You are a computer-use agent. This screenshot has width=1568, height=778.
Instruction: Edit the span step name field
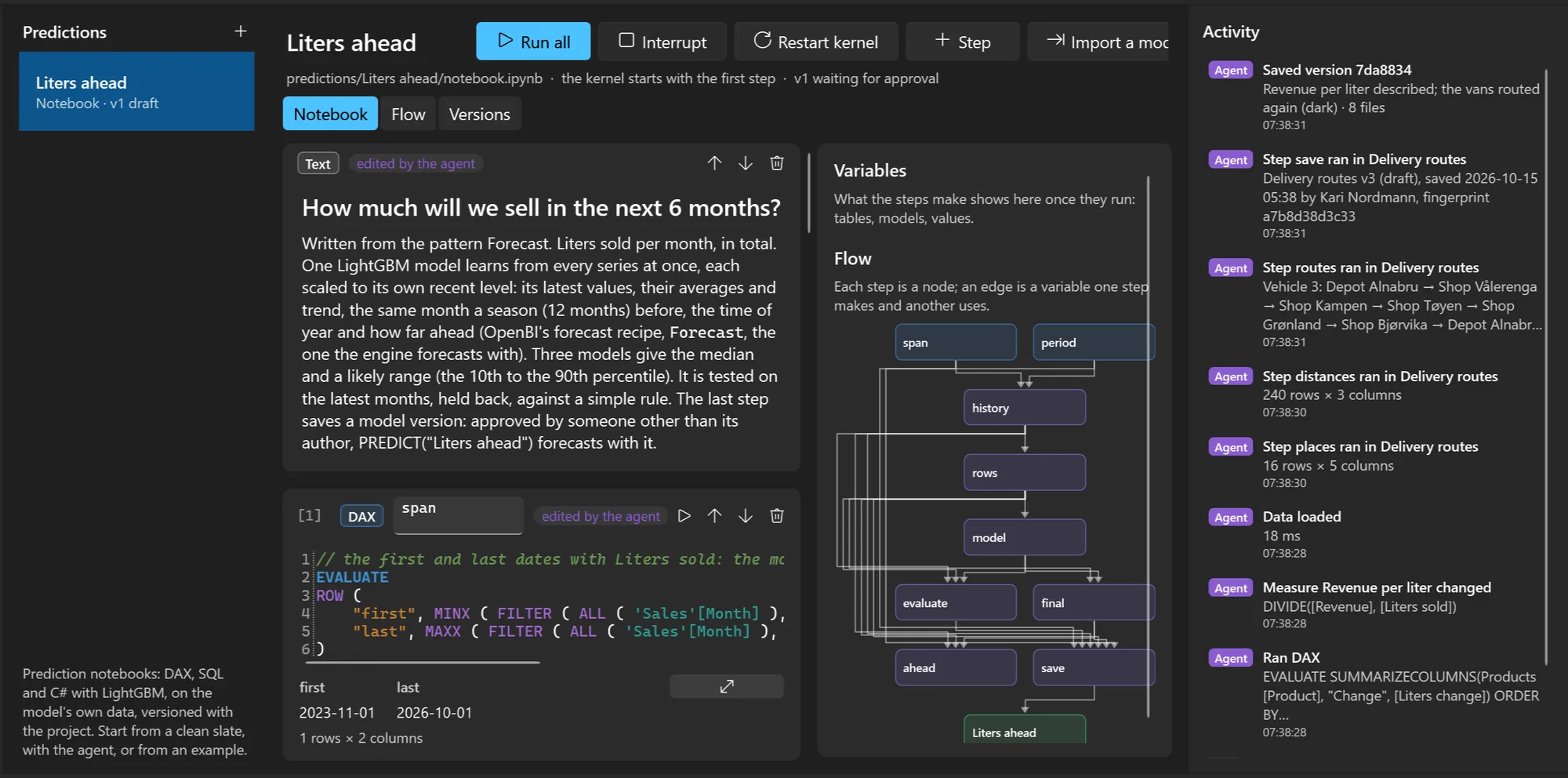pos(459,515)
